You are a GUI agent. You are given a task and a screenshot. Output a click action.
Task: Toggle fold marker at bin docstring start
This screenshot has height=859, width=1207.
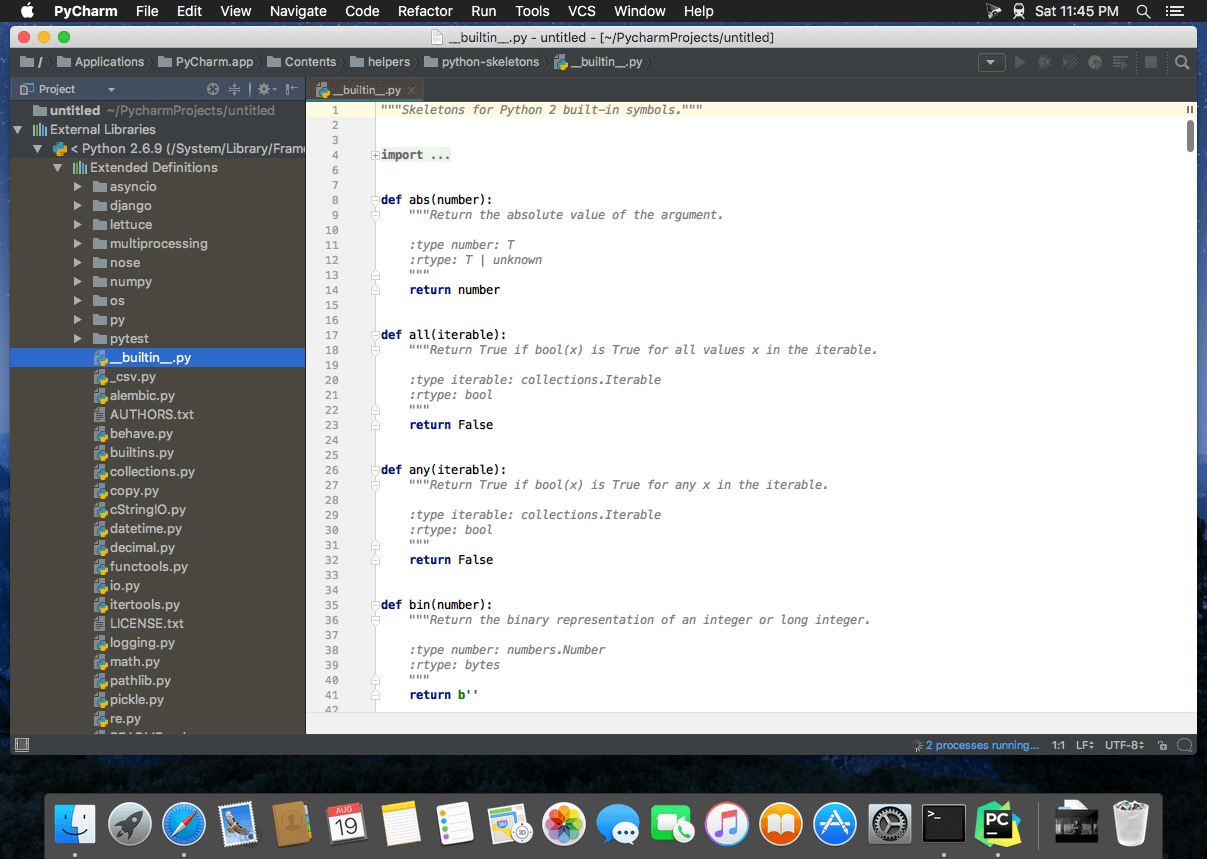tap(375, 620)
